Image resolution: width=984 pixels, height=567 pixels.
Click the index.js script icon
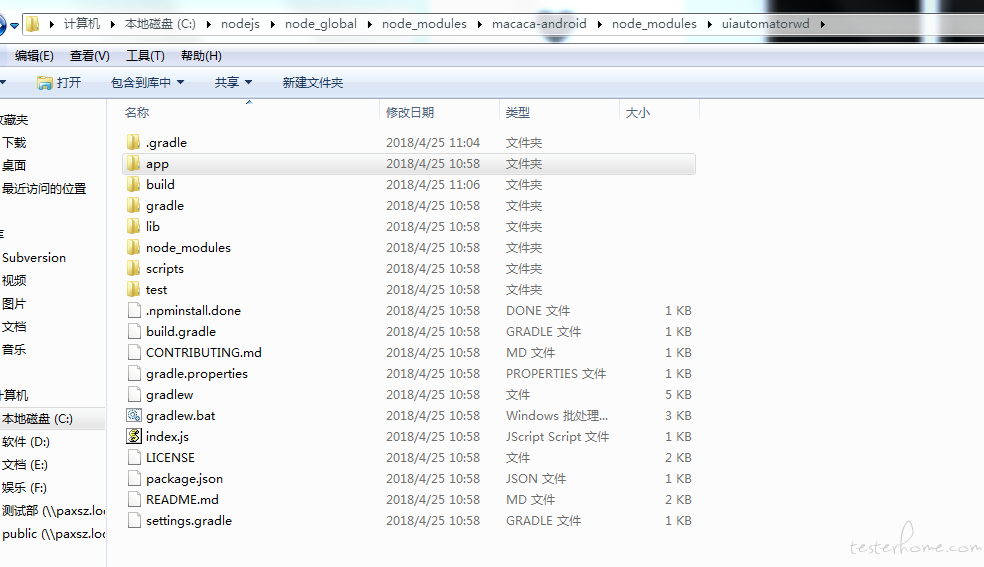tap(134, 437)
